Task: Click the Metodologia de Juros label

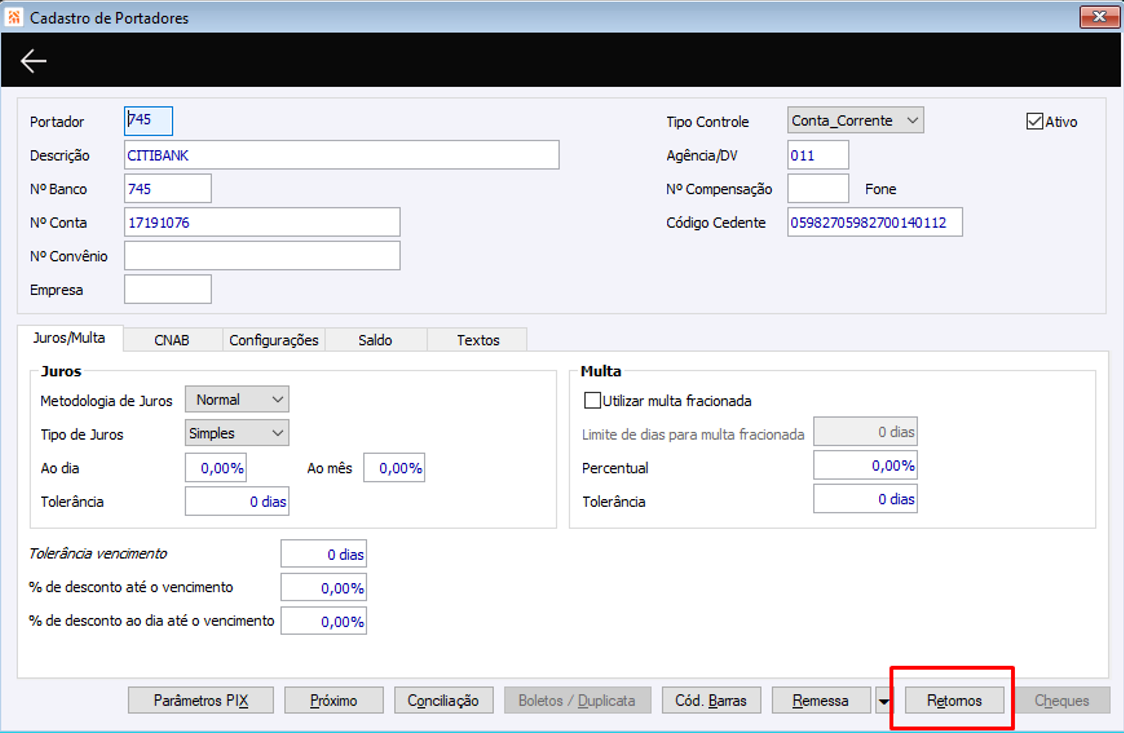Action: [x=106, y=401]
